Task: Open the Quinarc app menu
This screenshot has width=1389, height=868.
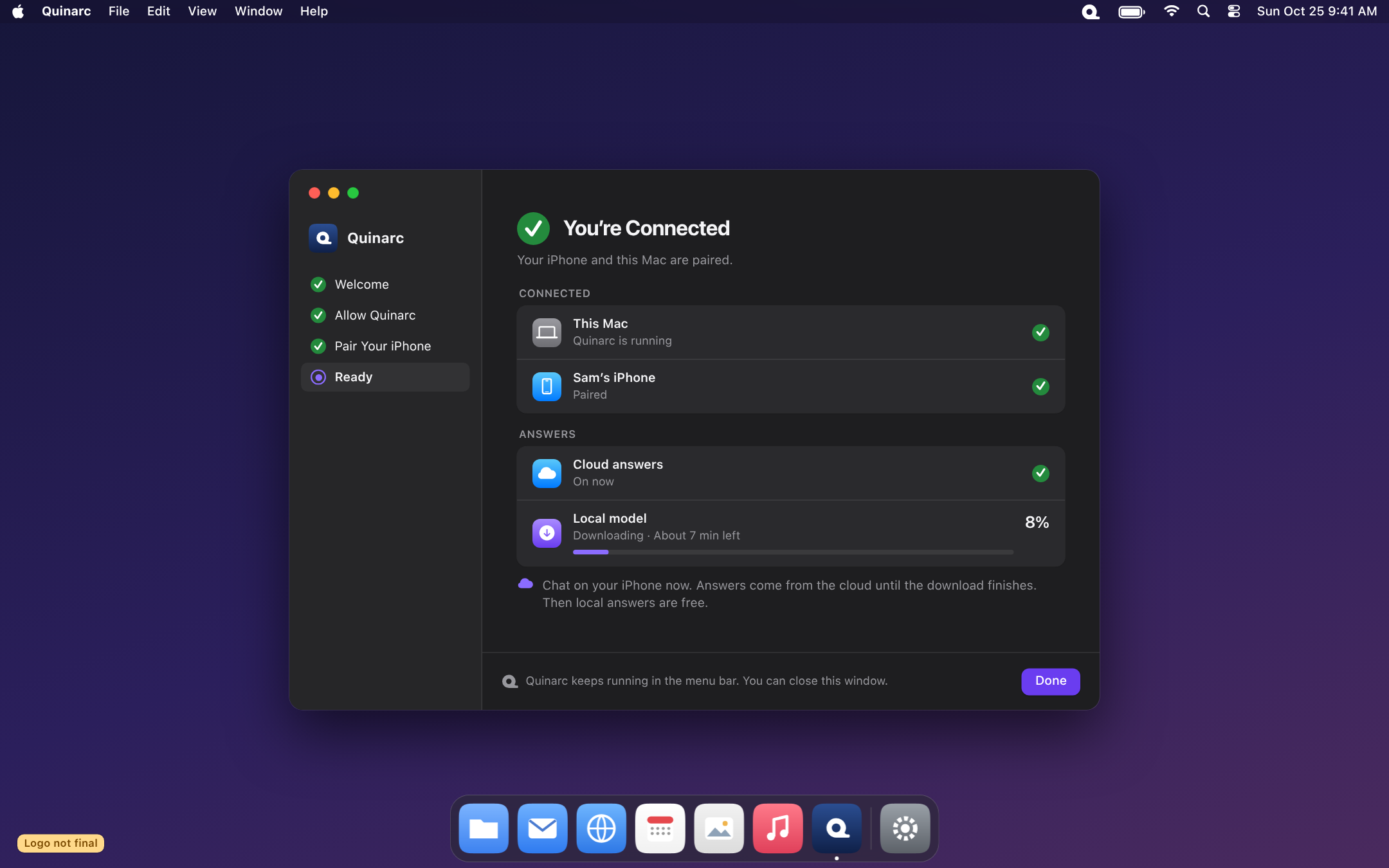Action: pyautogui.click(x=66, y=12)
